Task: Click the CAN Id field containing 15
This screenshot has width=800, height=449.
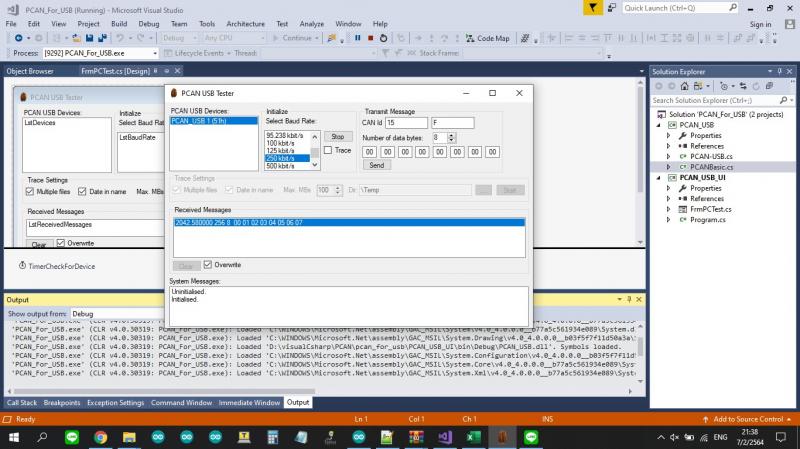Action: pyautogui.click(x=407, y=123)
